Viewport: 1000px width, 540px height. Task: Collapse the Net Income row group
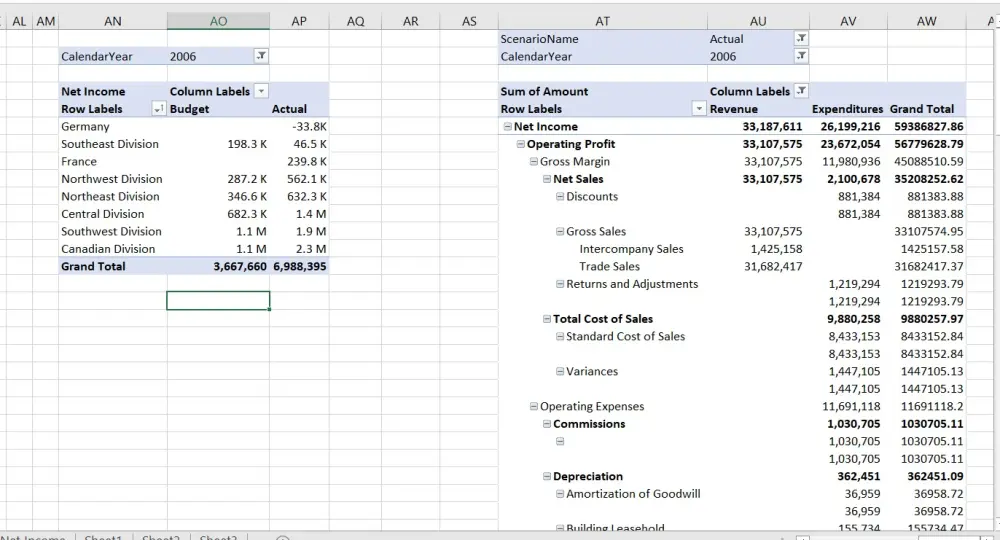(507, 127)
